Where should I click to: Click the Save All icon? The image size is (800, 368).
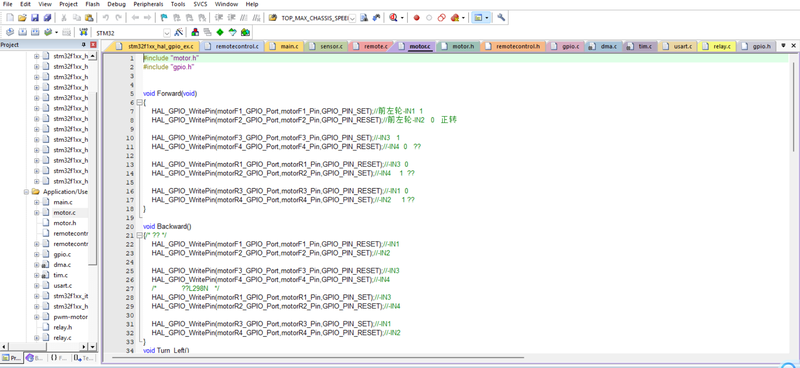coord(47,17)
